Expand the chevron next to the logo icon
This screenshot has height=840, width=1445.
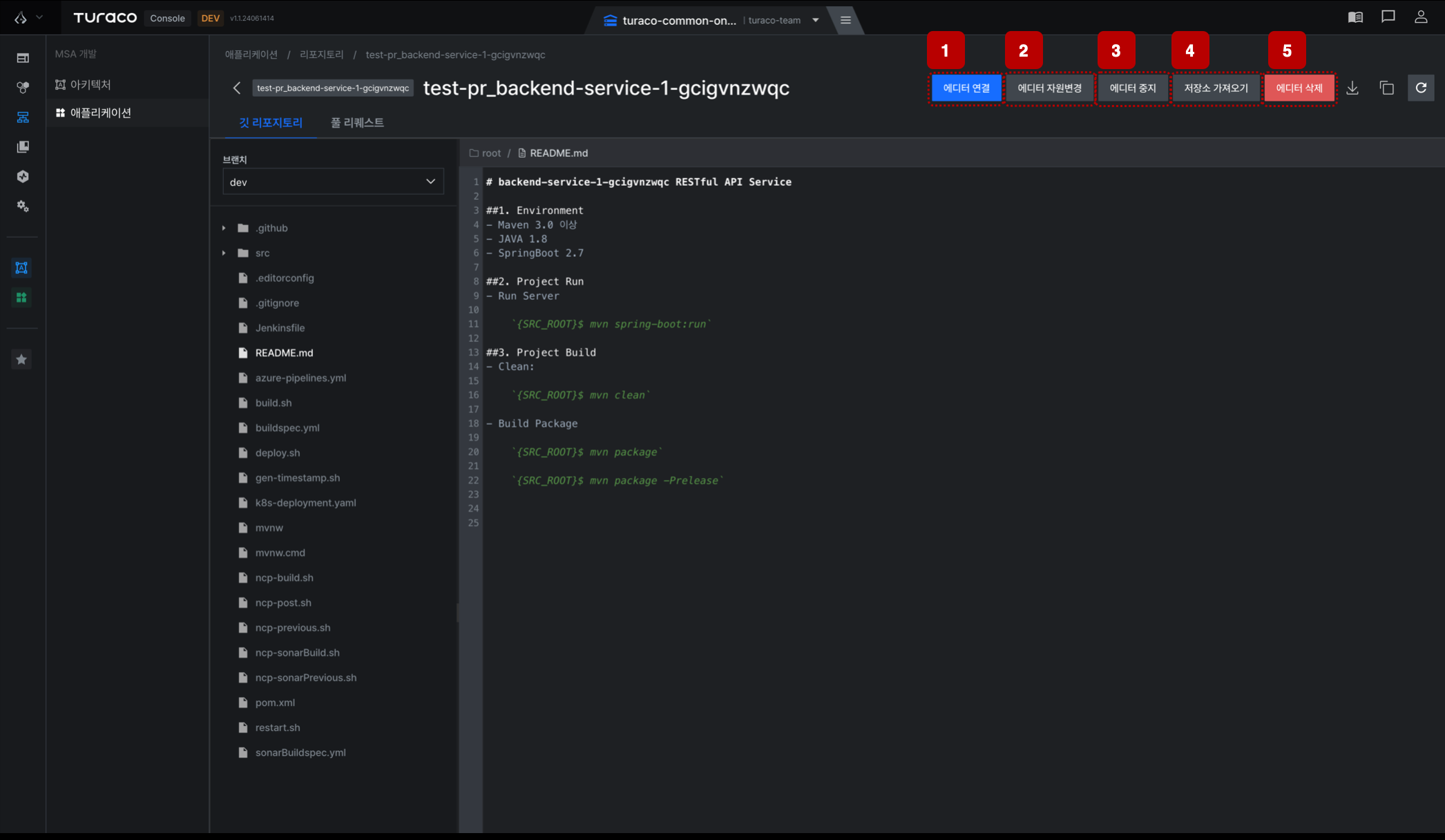tap(39, 18)
